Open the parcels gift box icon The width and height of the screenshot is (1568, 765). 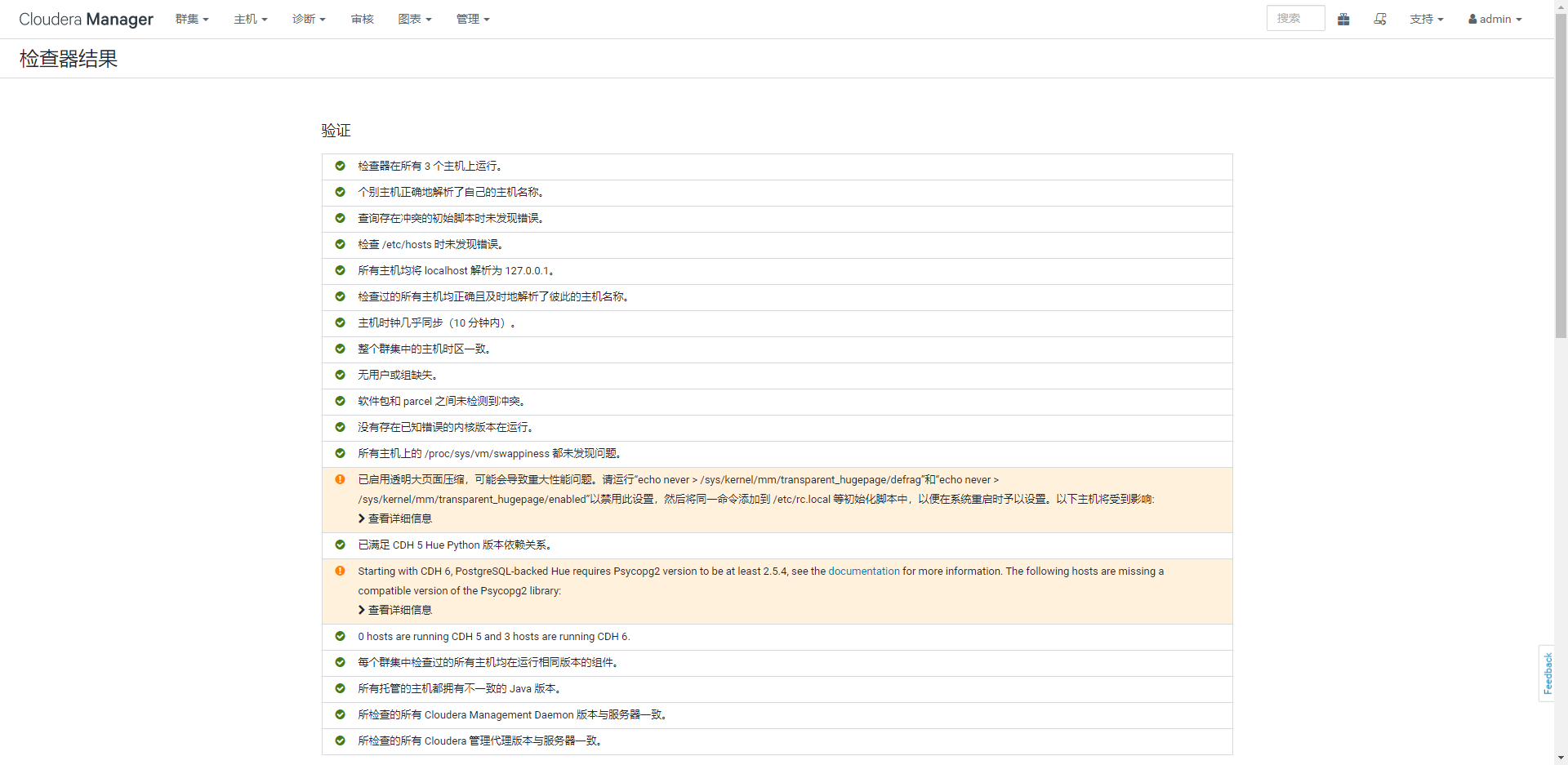point(1343,19)
